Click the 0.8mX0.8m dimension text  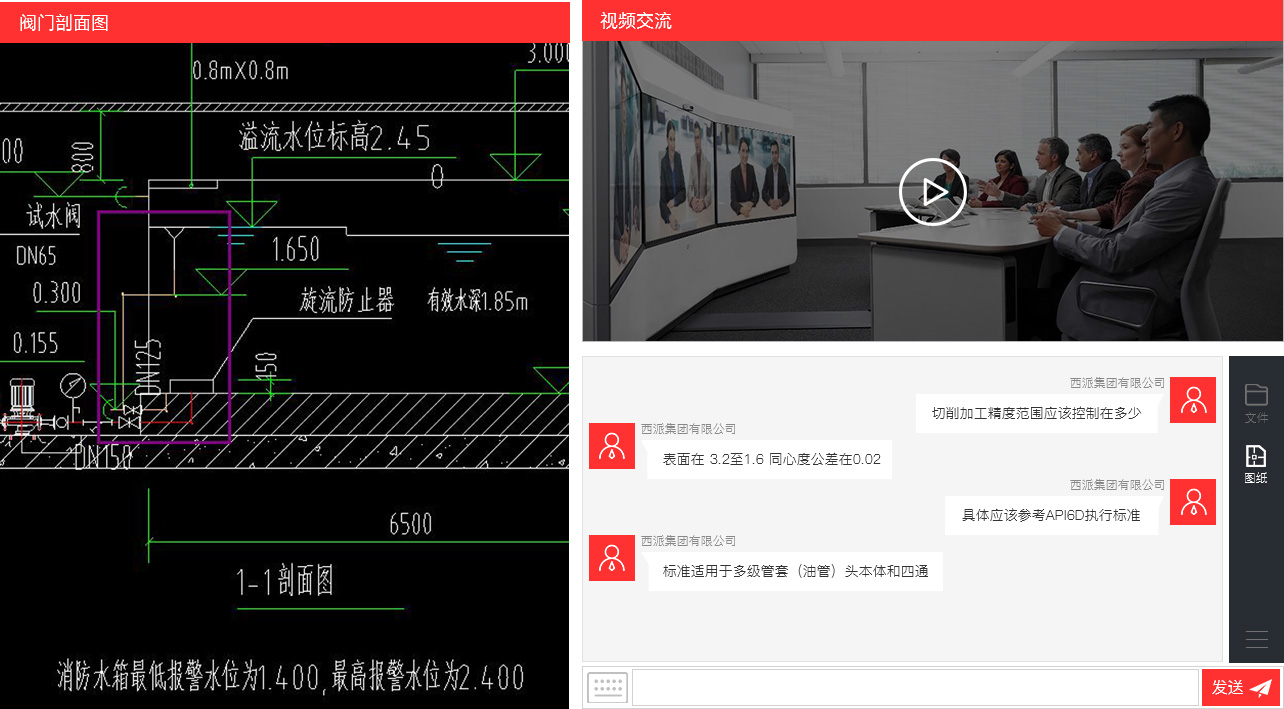[240, 70]
